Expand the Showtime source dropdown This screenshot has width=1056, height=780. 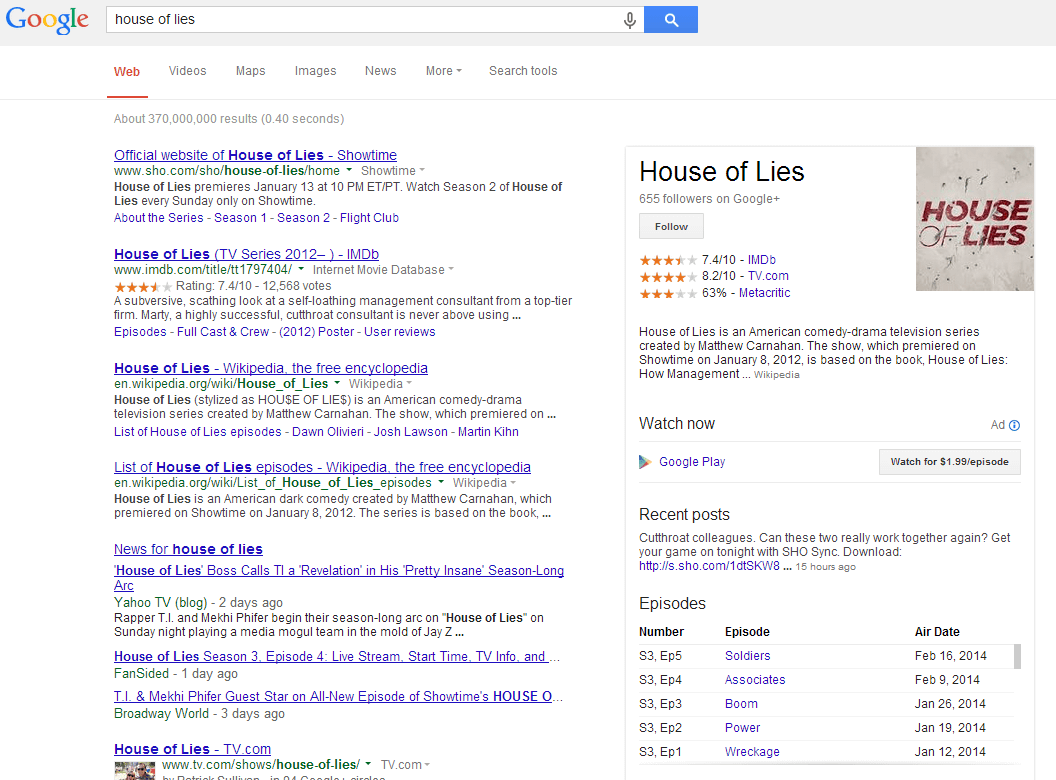pos(393,170)
